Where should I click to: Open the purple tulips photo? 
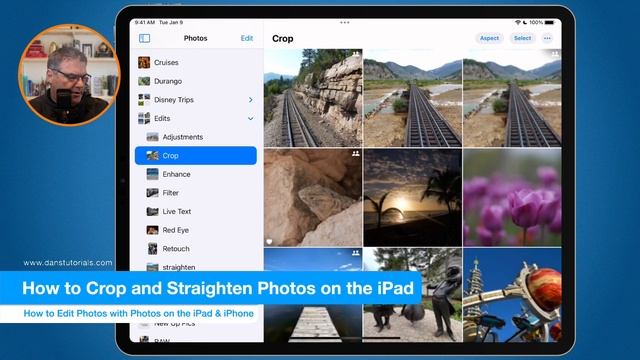coord(512,198)
